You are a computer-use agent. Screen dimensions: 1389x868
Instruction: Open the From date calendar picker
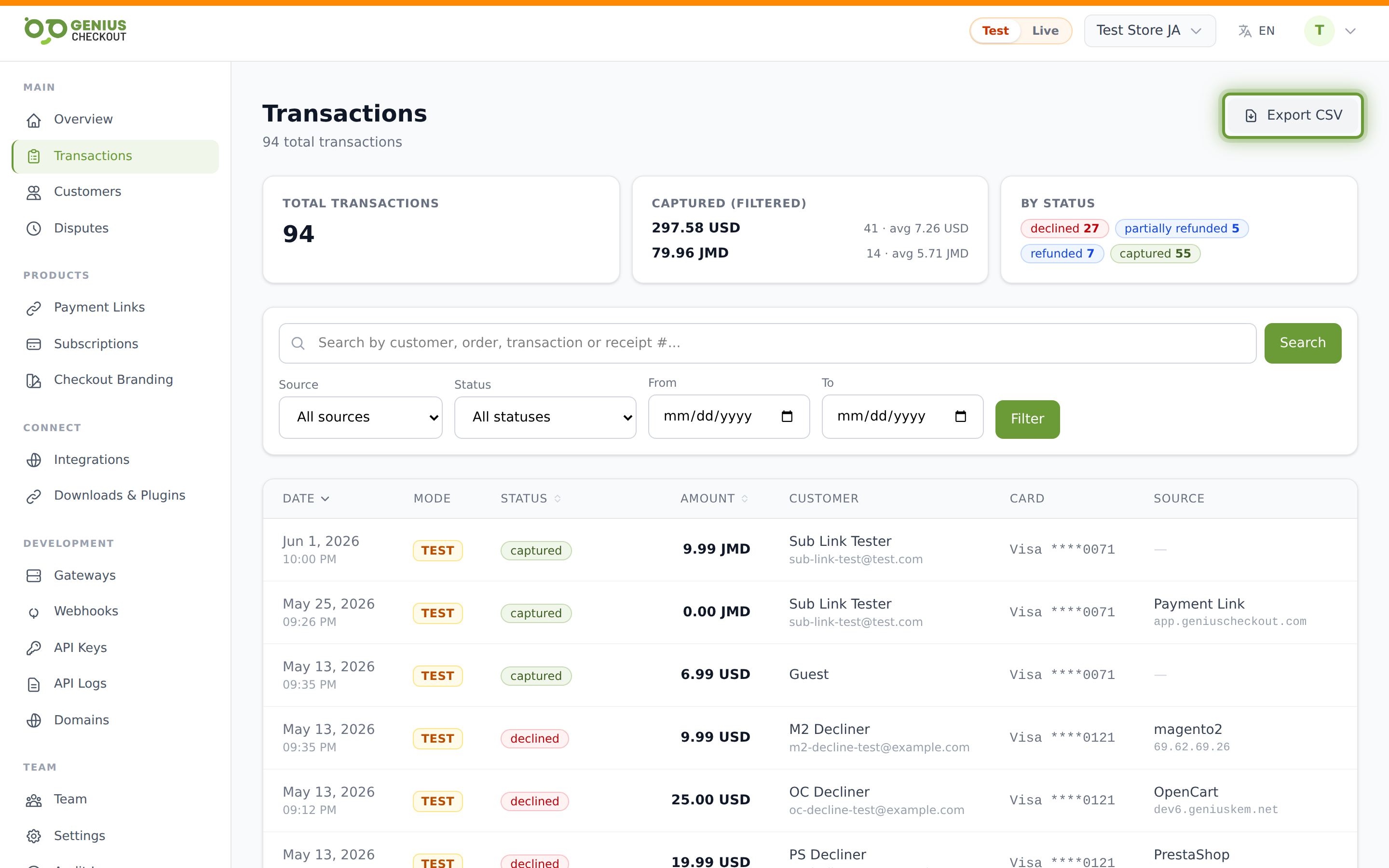[x=787, y=416]
